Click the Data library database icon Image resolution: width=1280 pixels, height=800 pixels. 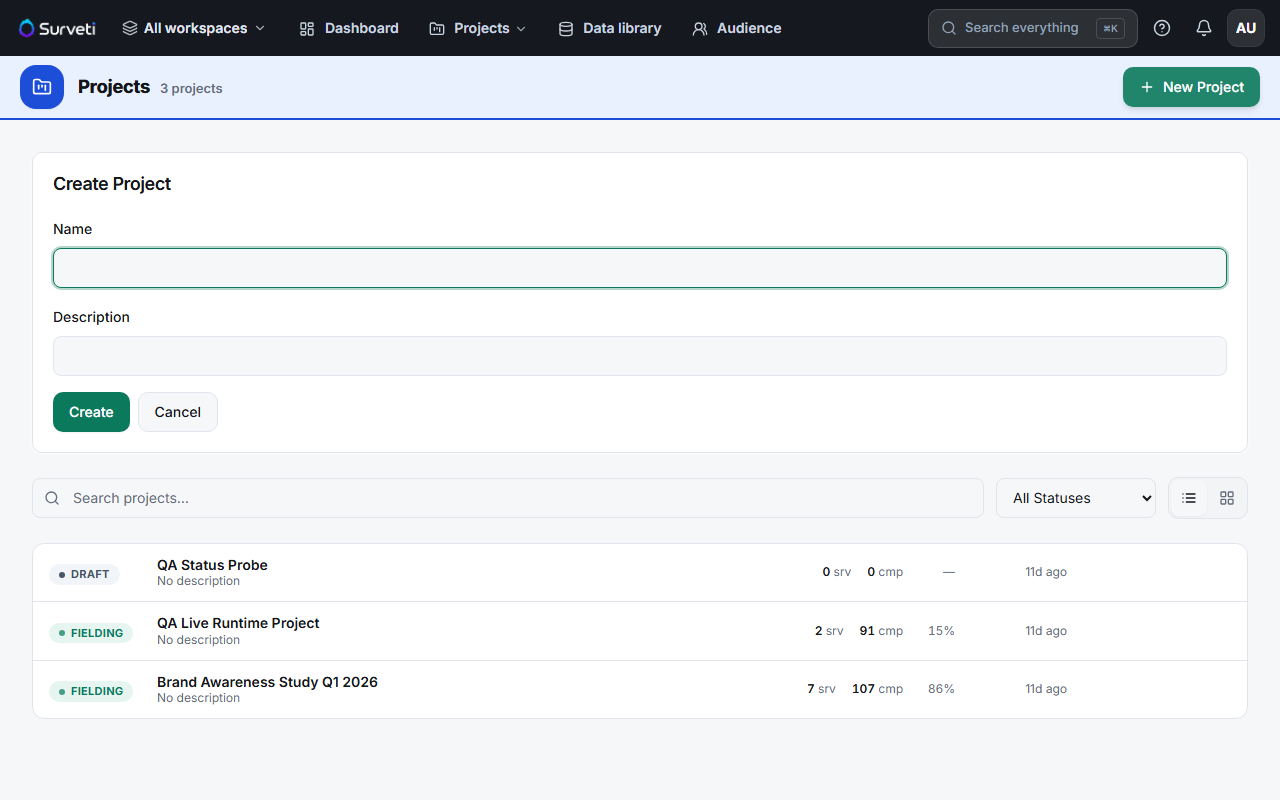coord(565,28)
